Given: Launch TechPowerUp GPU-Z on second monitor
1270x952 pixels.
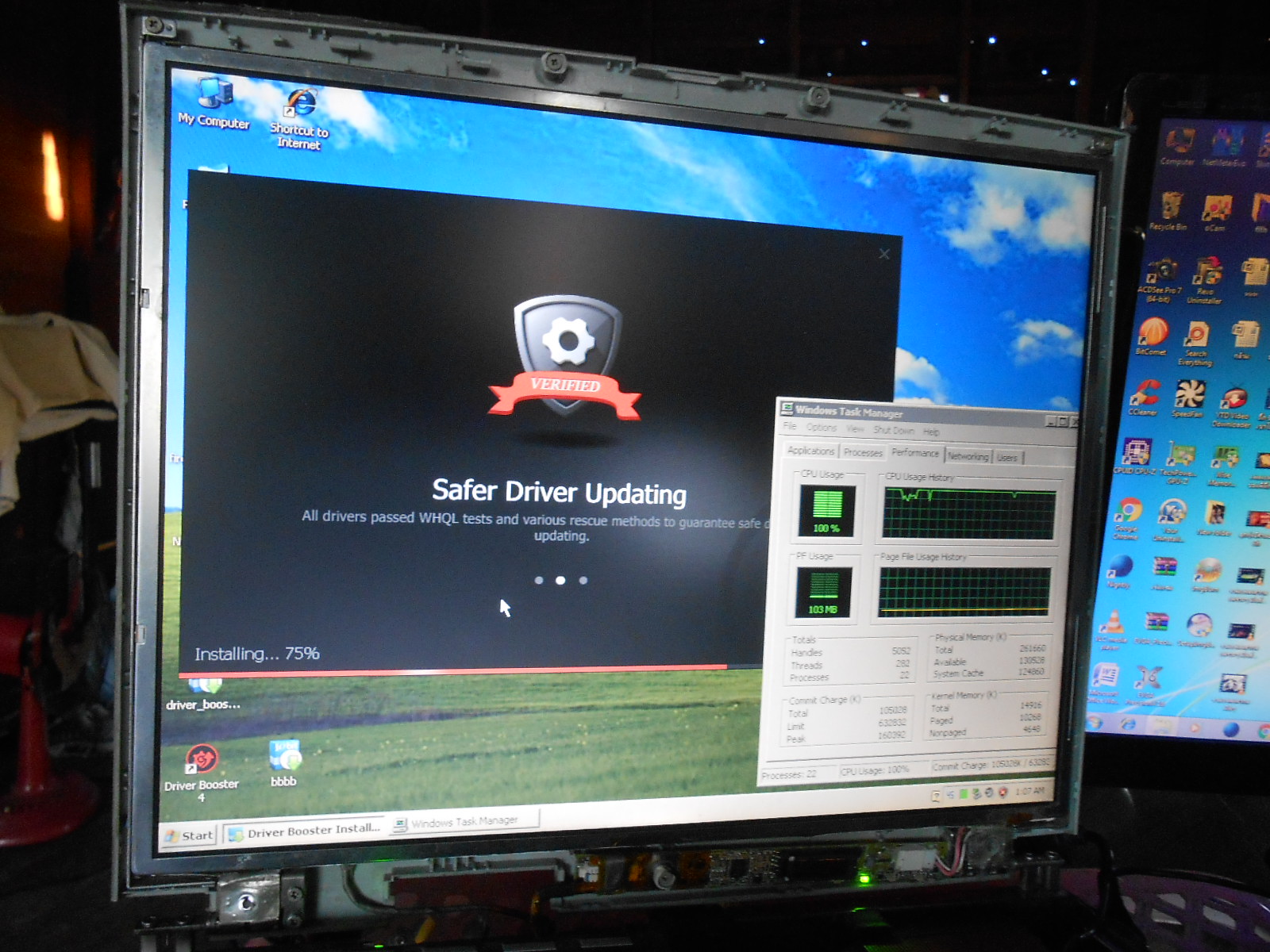Looking at the screenshot, I should click(x=1179, y=463).
